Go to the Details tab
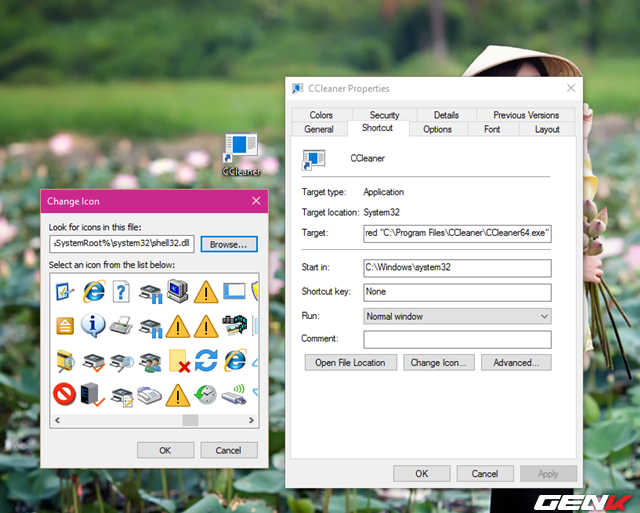 click(446, 115)
